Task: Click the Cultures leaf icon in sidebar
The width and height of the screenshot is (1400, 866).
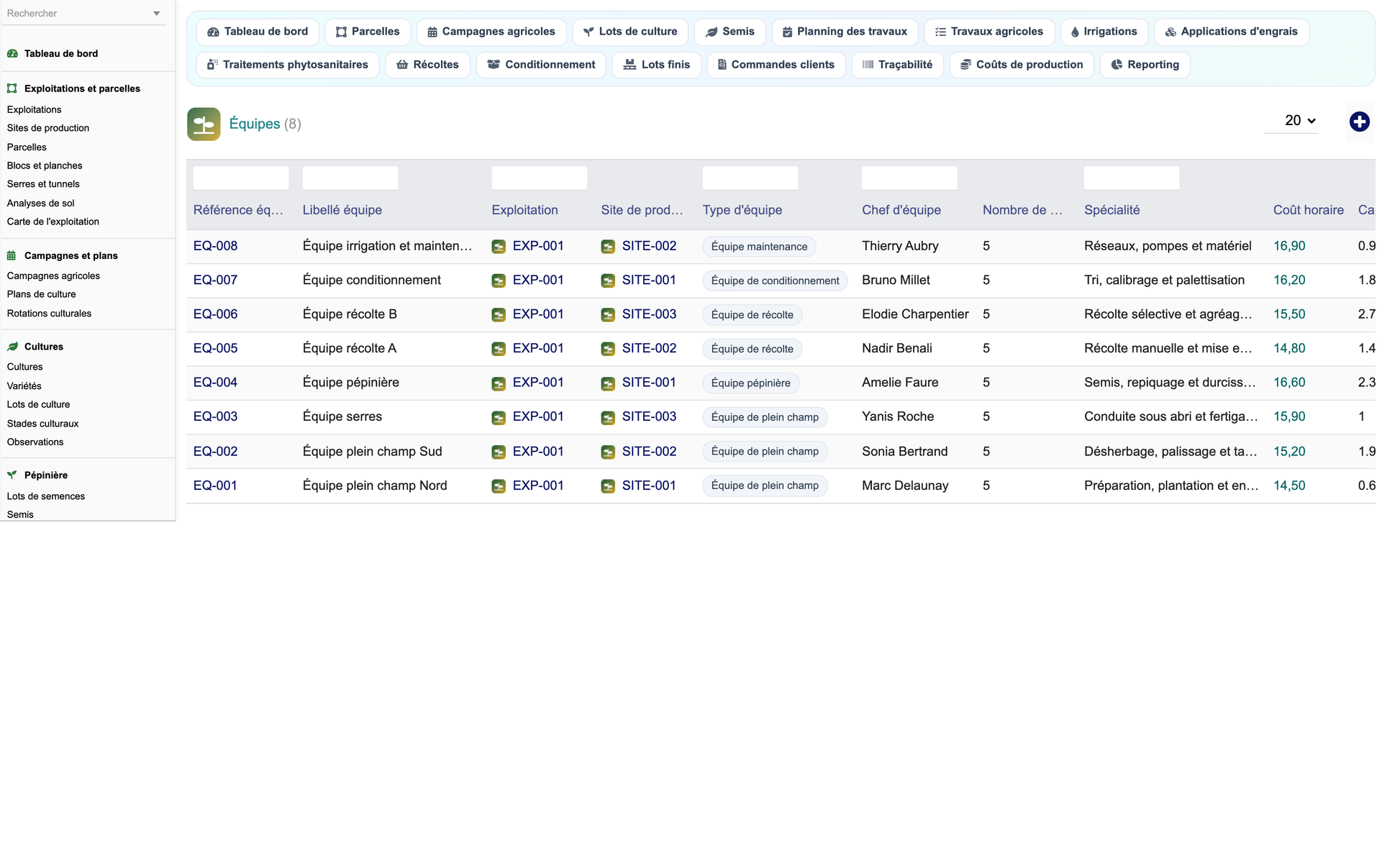Action: 12,347
